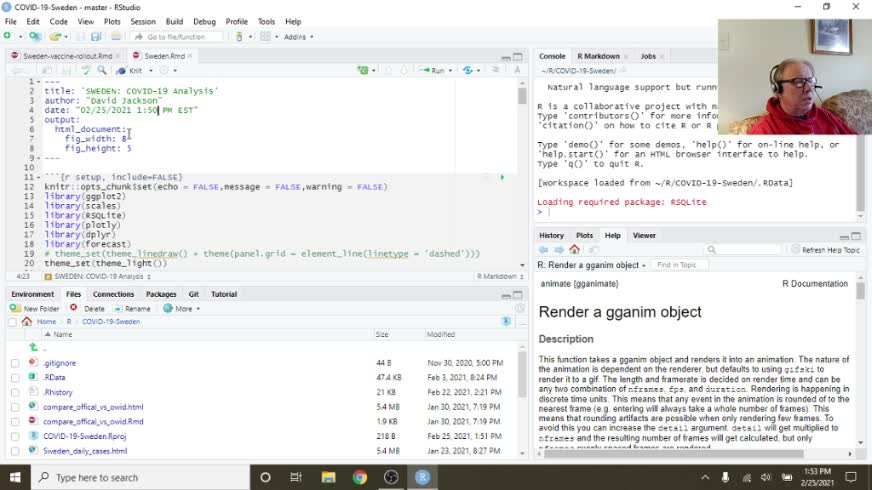Click the spell check icon in the editor toolbar
The width and height of the screenshot is (872, 490).
(x=86, y=70)
